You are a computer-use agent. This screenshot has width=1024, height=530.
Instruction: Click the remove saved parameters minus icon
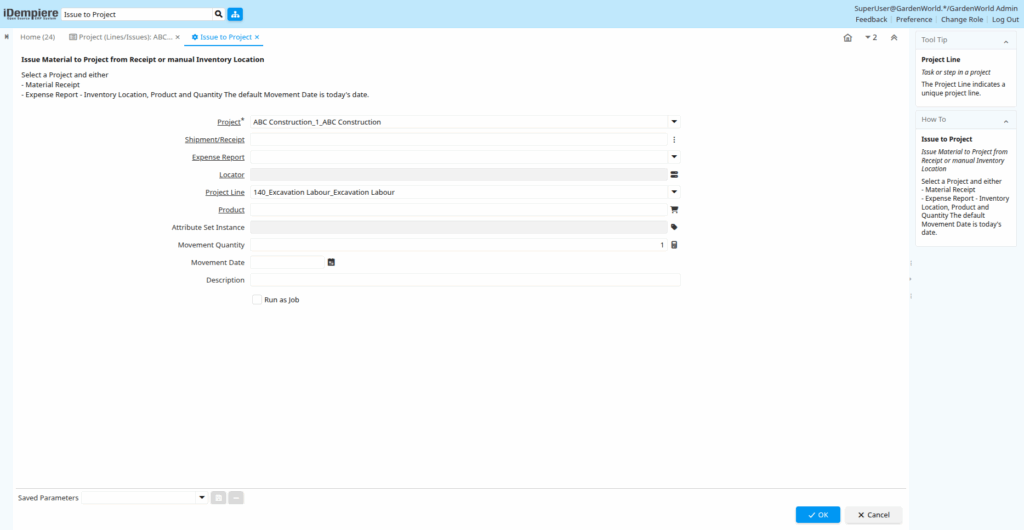click(236, 498)
